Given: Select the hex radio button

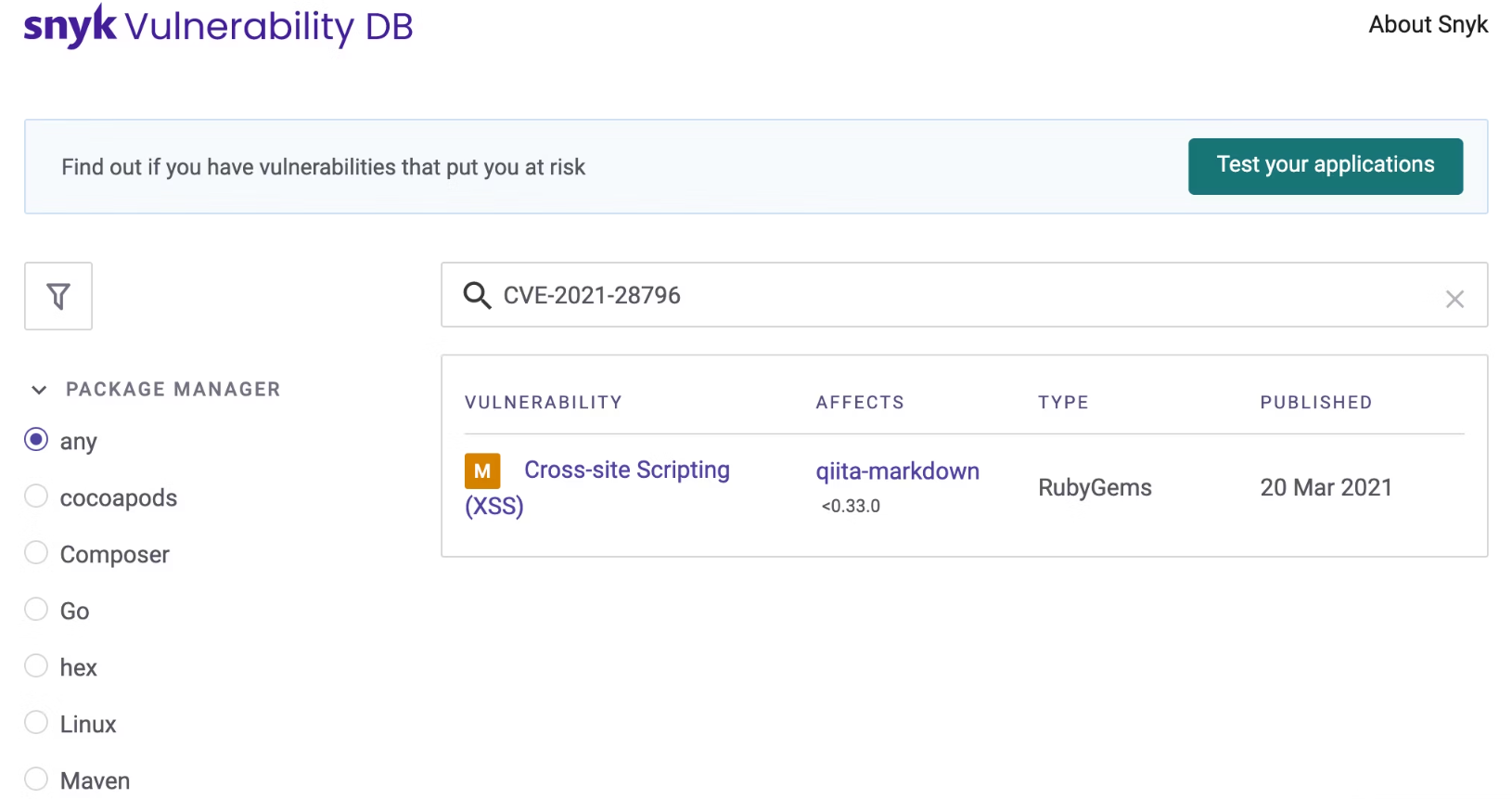Looking at the screenshot, I should 36,666.
